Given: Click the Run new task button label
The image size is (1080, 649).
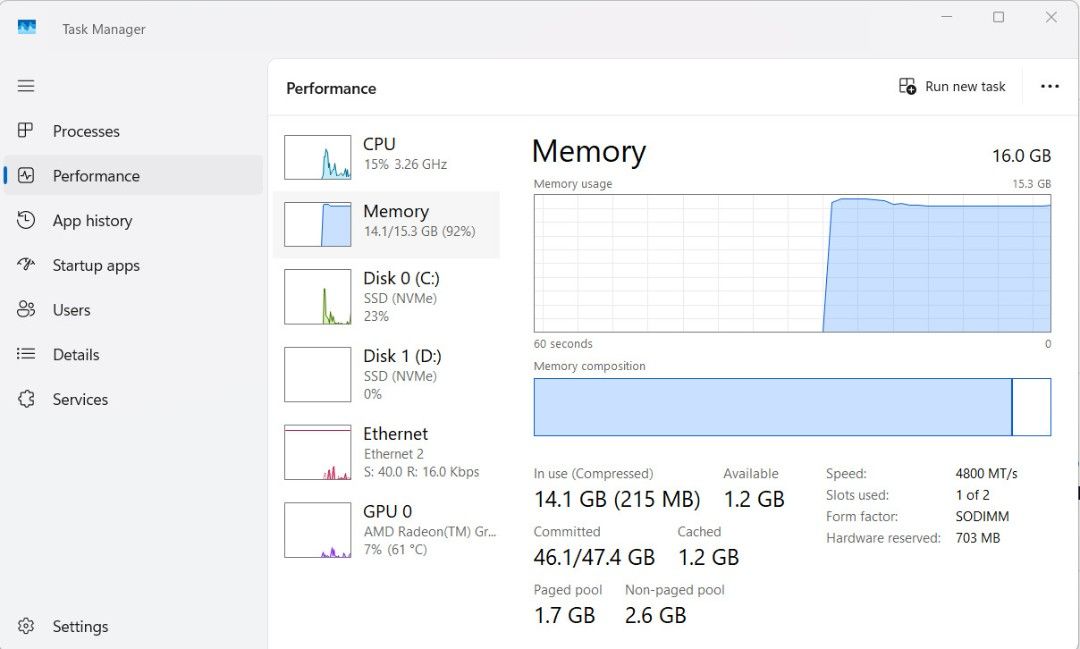Looking at the screenshot, I should pyautogui.click(x=965, y=86).
